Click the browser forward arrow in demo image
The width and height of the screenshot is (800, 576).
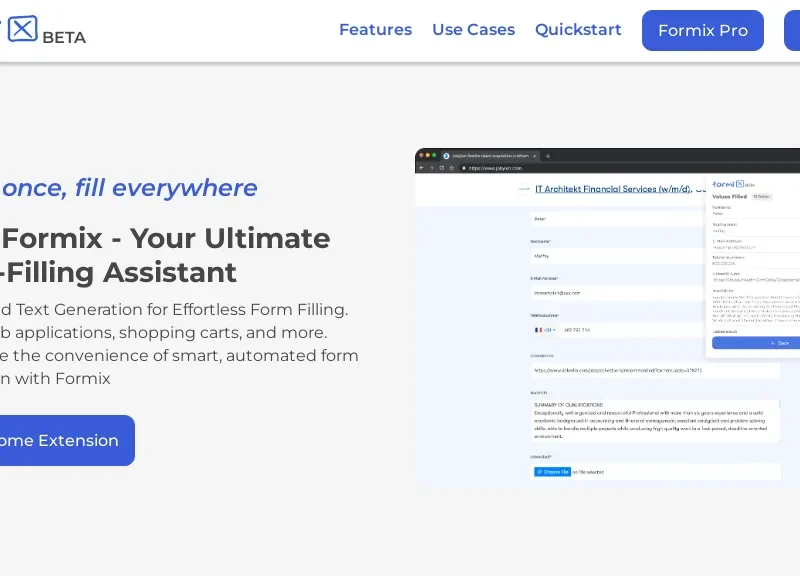430,169
